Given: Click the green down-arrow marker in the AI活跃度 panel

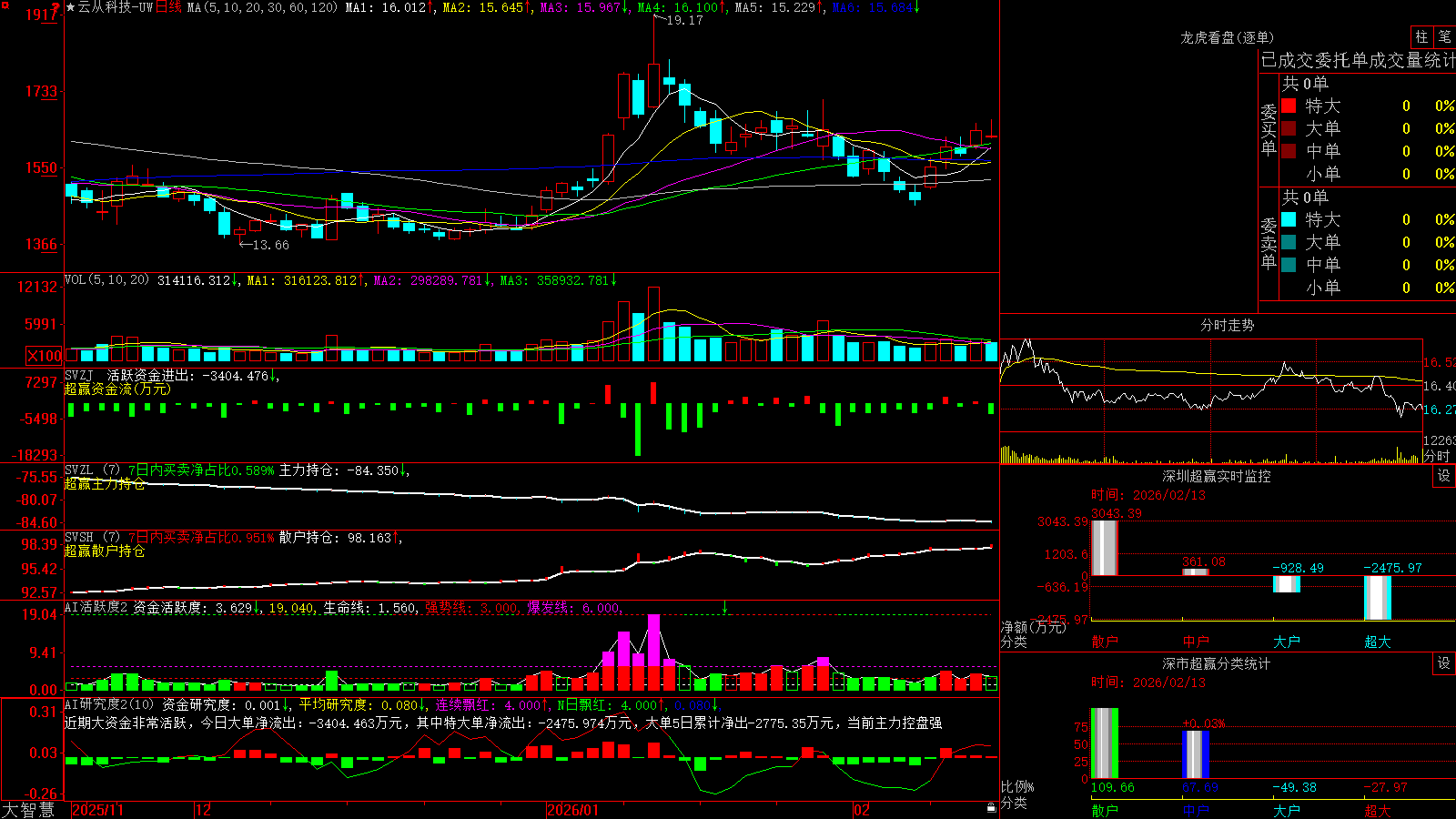Looking at the screenshot, I should 725,606.
